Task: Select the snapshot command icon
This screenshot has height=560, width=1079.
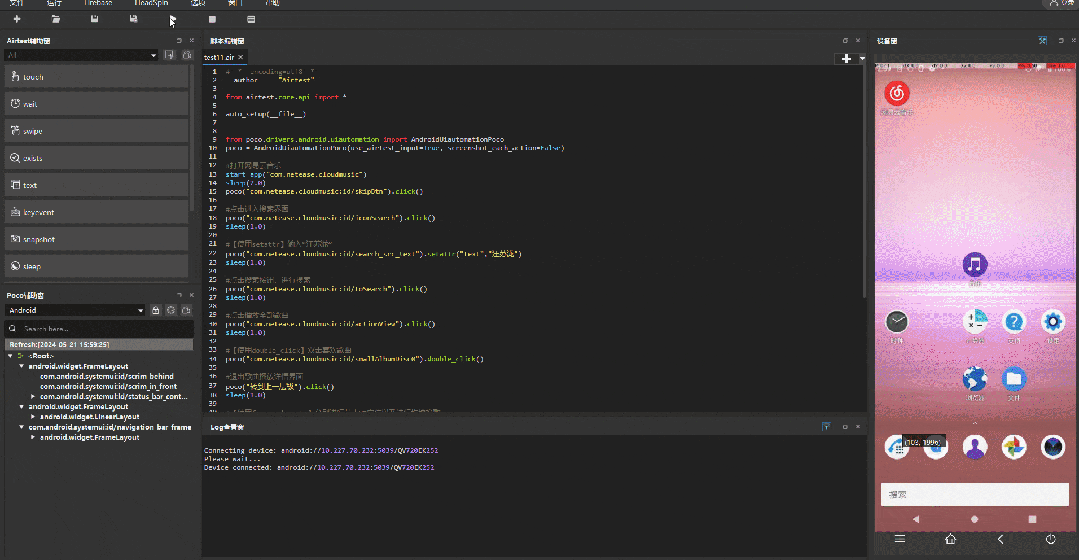Action: click(16, 239)
